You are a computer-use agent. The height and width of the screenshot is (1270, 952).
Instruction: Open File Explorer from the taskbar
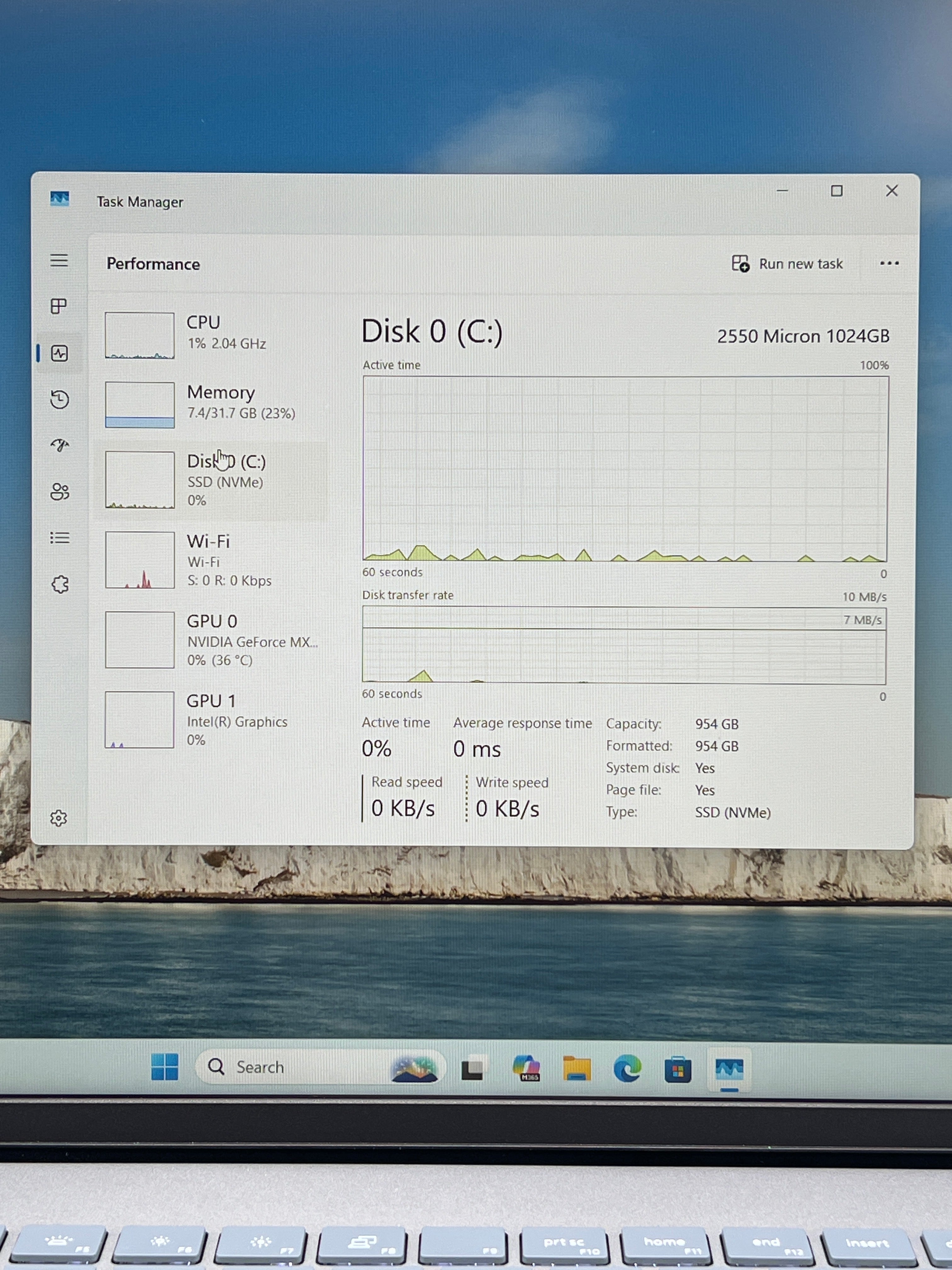pos(577,1068)
